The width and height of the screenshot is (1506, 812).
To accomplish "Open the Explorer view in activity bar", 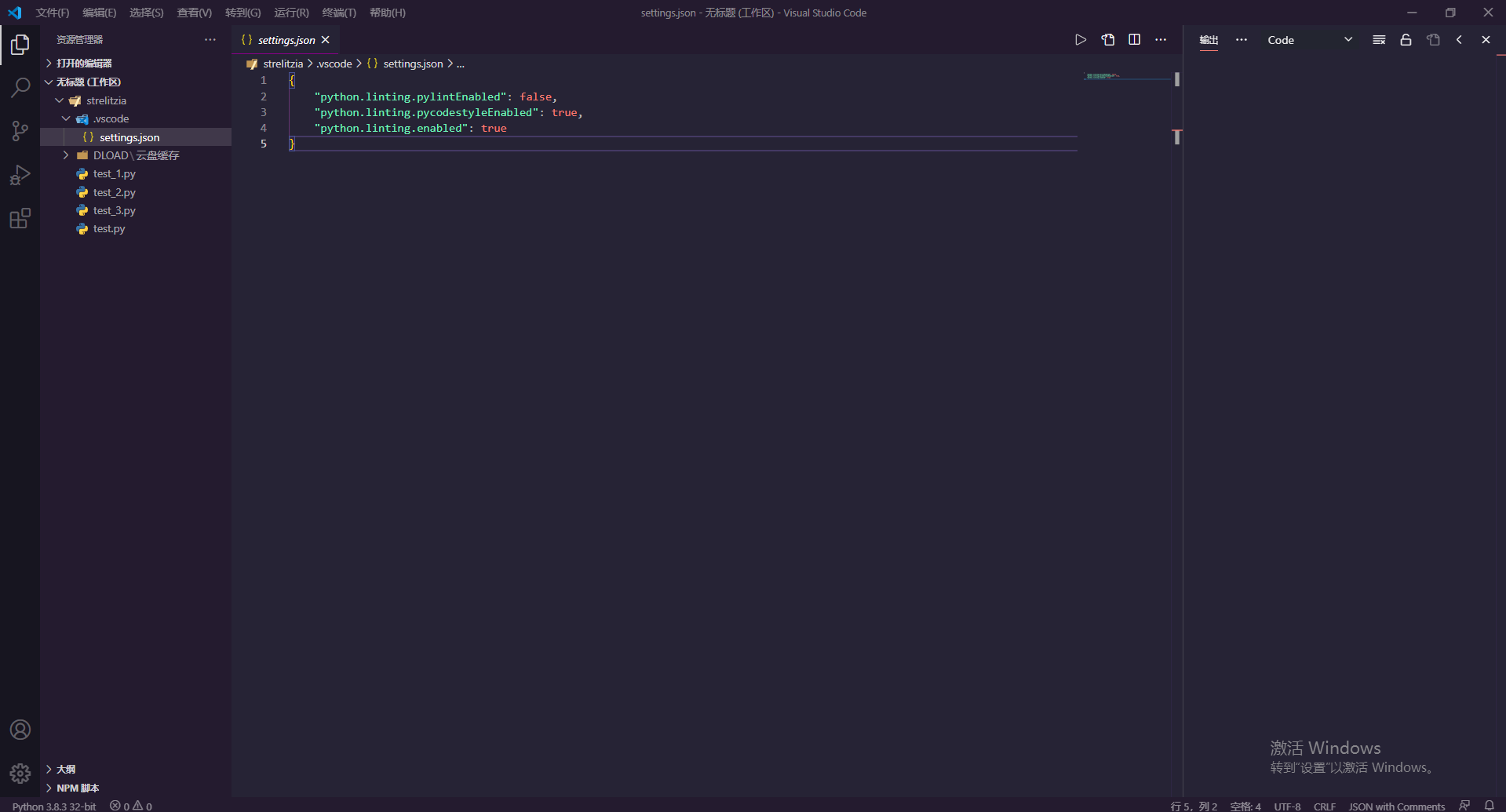I will (20, 45).
